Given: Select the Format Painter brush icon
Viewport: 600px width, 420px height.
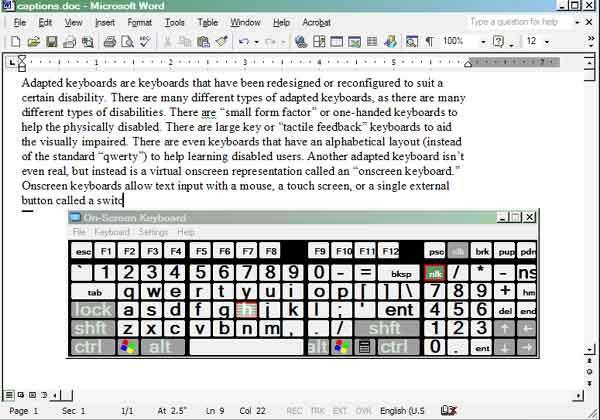Looking at the screenshot, I should tap(222, 41).
